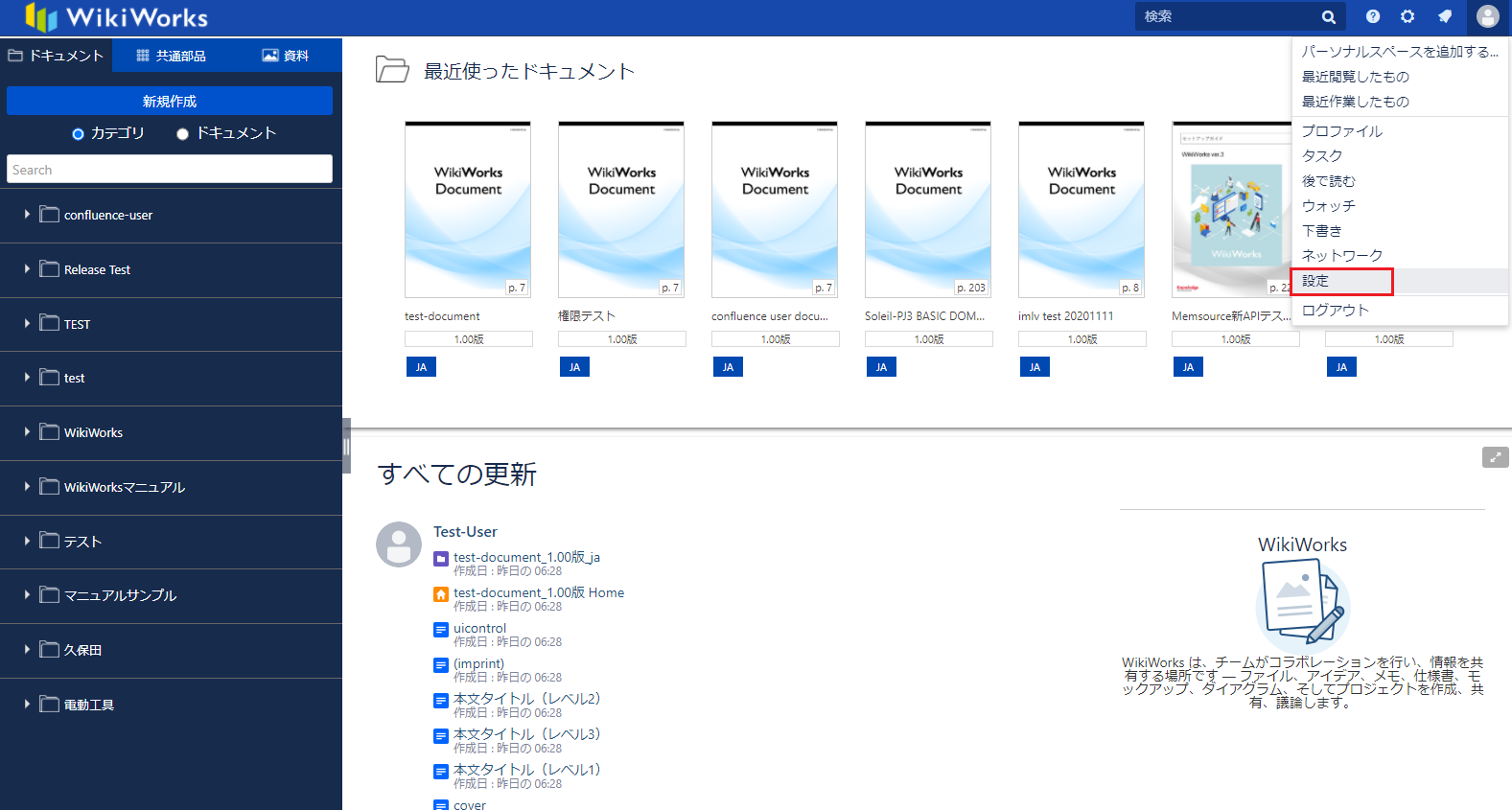
Task: Click the expand fullscreen arrows icon
Action: tap(1495, 457)
